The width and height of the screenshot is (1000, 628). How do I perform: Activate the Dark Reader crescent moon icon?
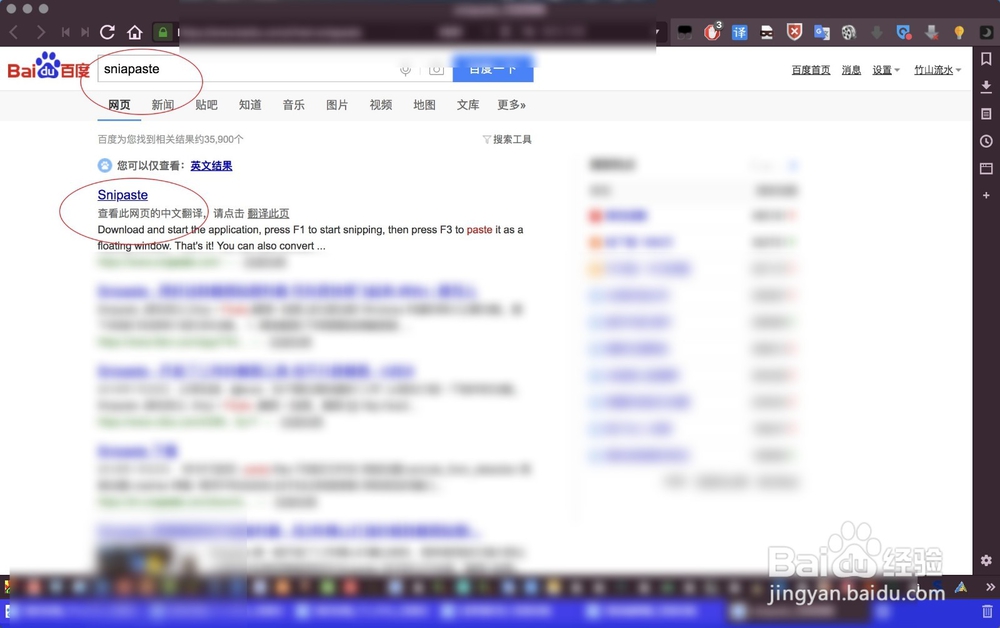pyautogui.click(x=986, y=32)
